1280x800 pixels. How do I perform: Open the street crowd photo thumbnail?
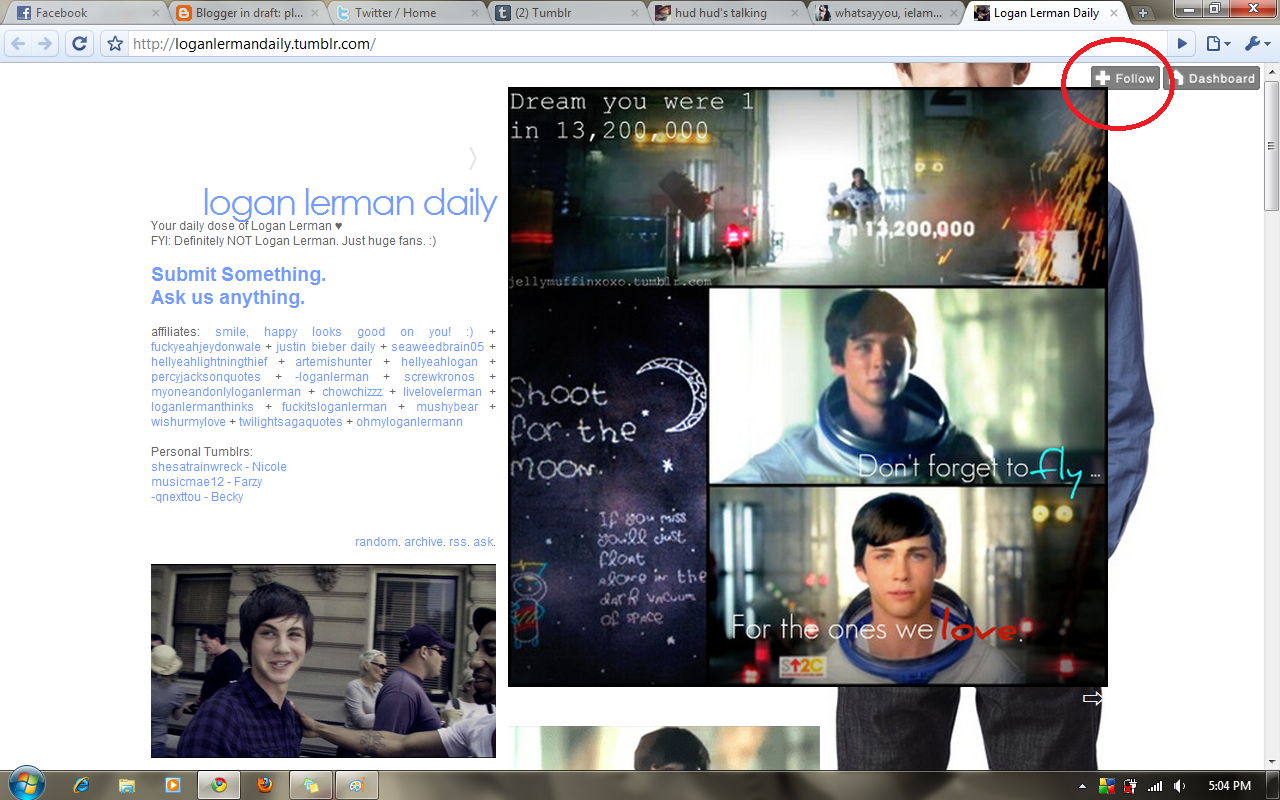[x=323, y=661]
